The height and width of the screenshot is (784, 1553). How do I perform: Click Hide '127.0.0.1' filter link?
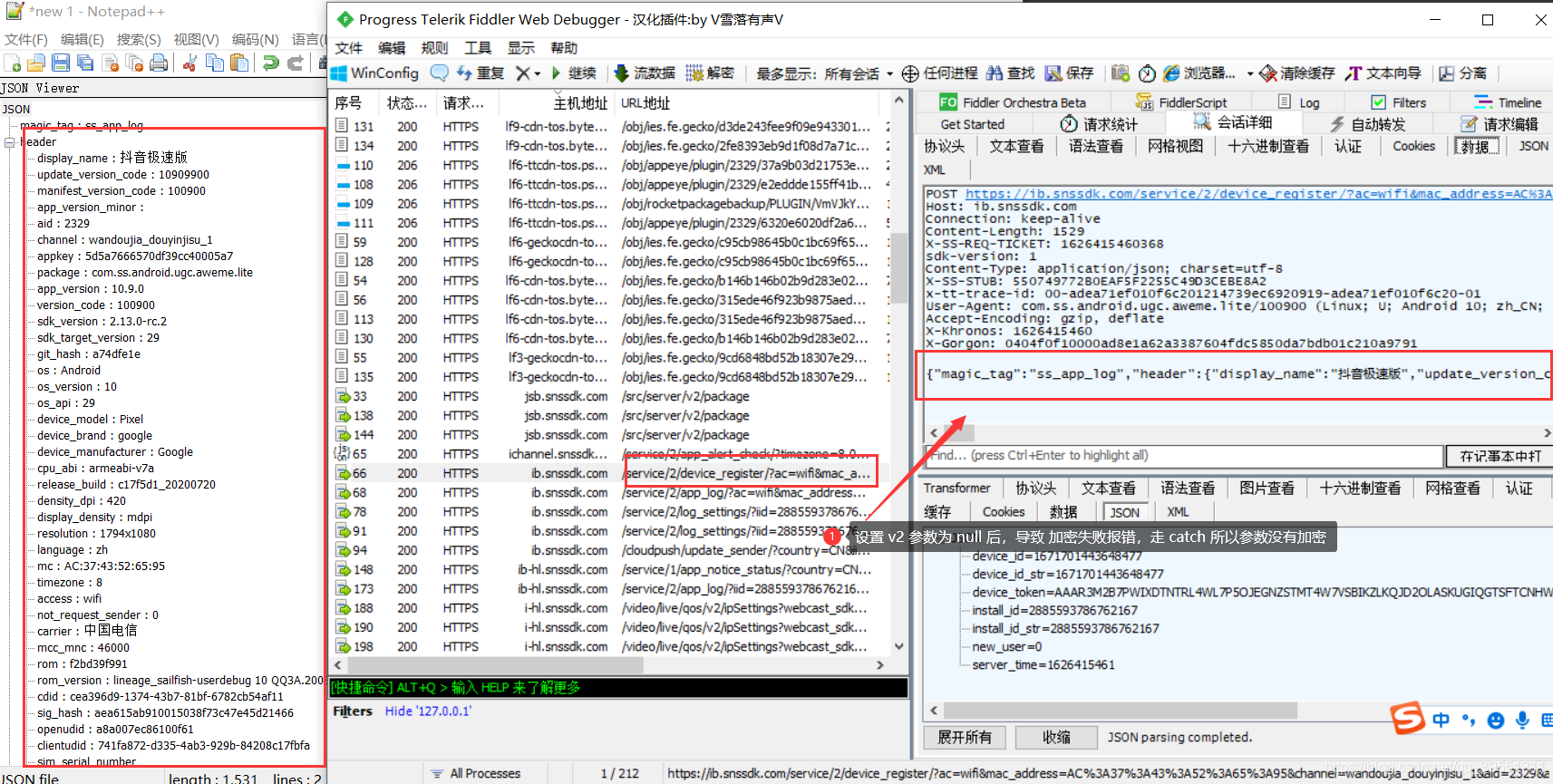(x=428, y=711)
